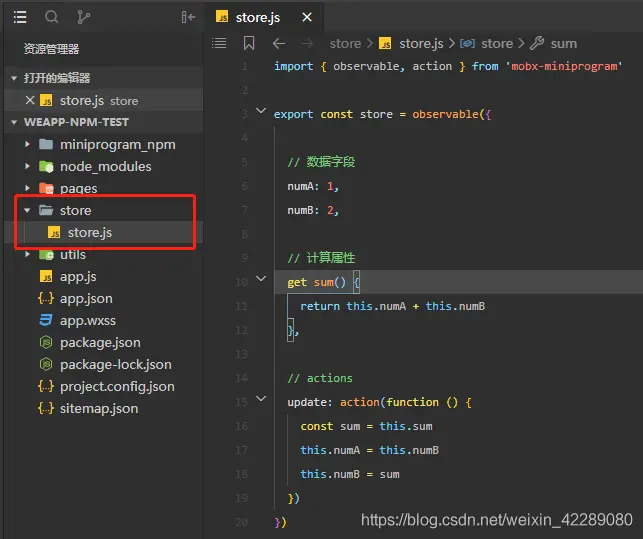Collapse the sidebar panel with arrow icon

(x=188, y=17)
